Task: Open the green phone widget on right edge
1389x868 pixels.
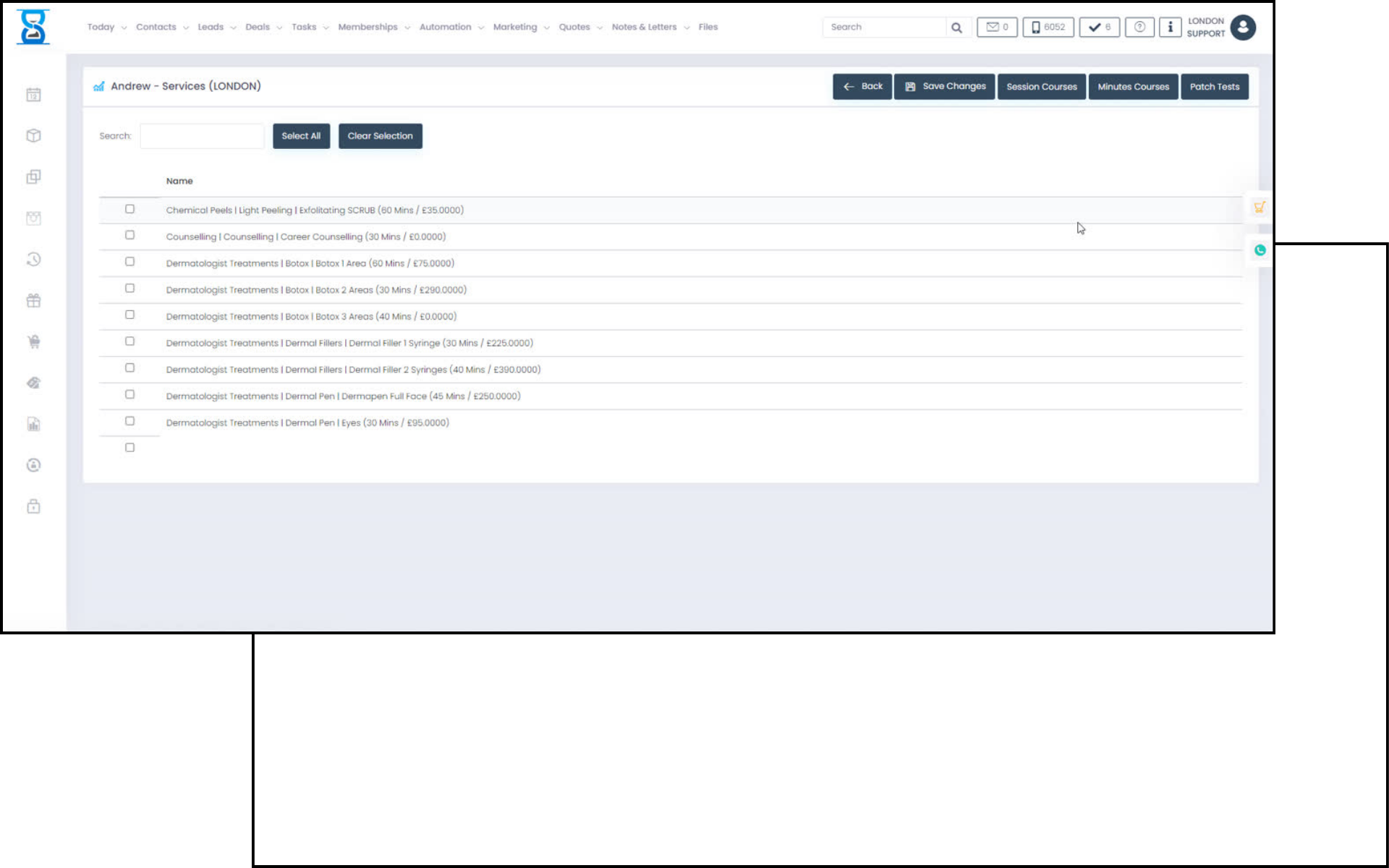Action: coord(1260,250)
